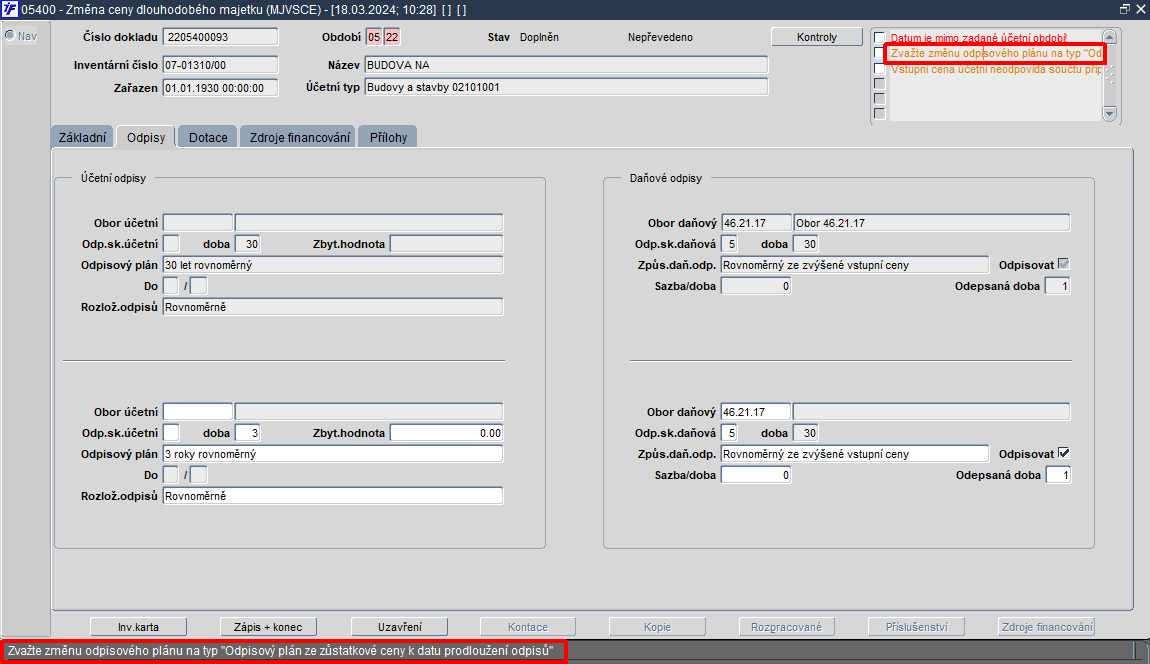The width and height of the screenshot is (1150, 664).
Task: Tick checkbox next to 'Vstupní cena účetní neodpovídá' message
Action: tap(879, 68)
